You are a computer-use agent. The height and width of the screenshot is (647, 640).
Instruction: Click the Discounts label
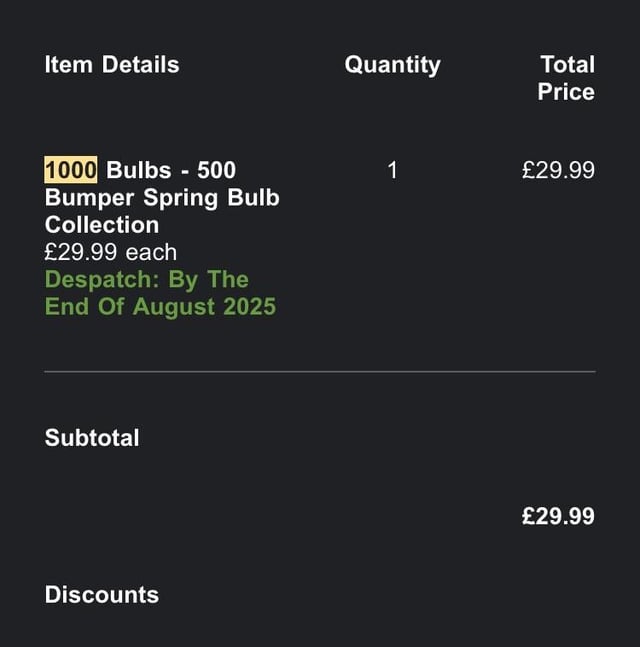[x=102, y=595]
